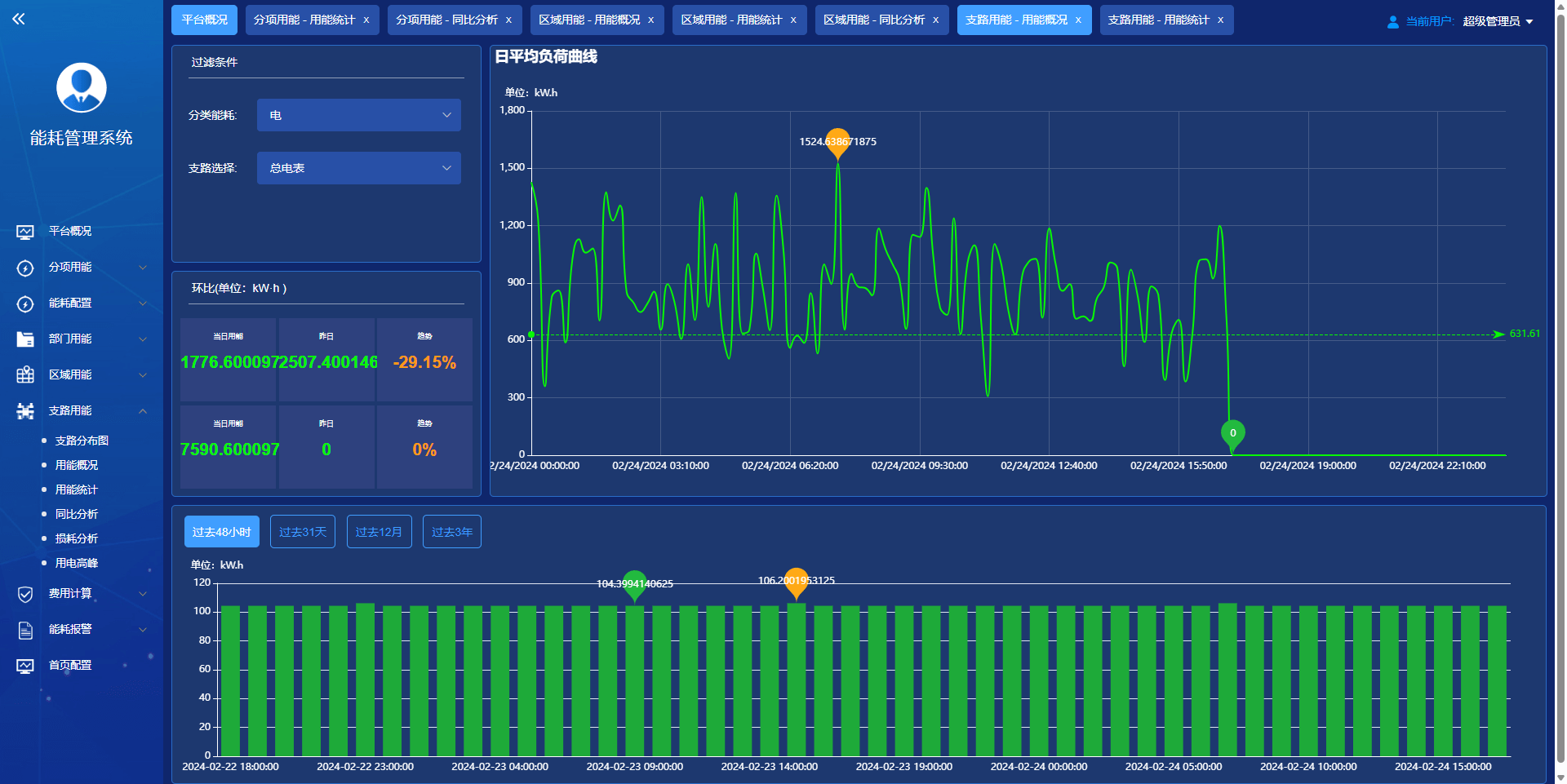
Task: Open the 分类能耗 dropdown showing 电
Action: [x=359, y=115]
